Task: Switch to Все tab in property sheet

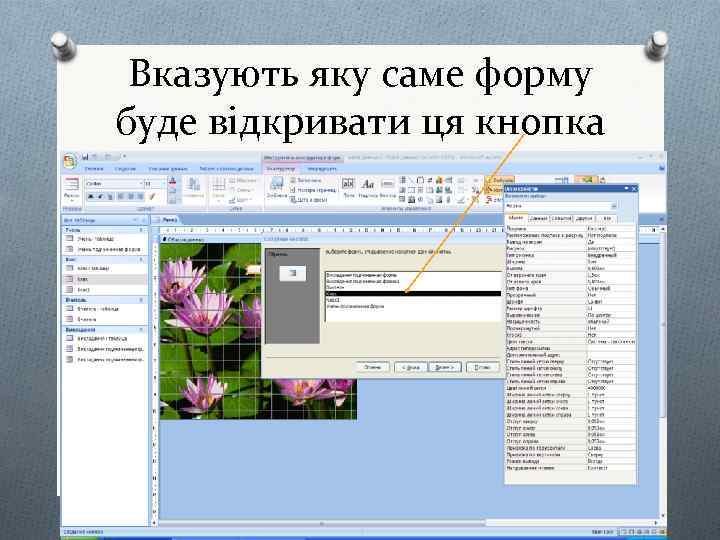Action: tap(607, 219)
